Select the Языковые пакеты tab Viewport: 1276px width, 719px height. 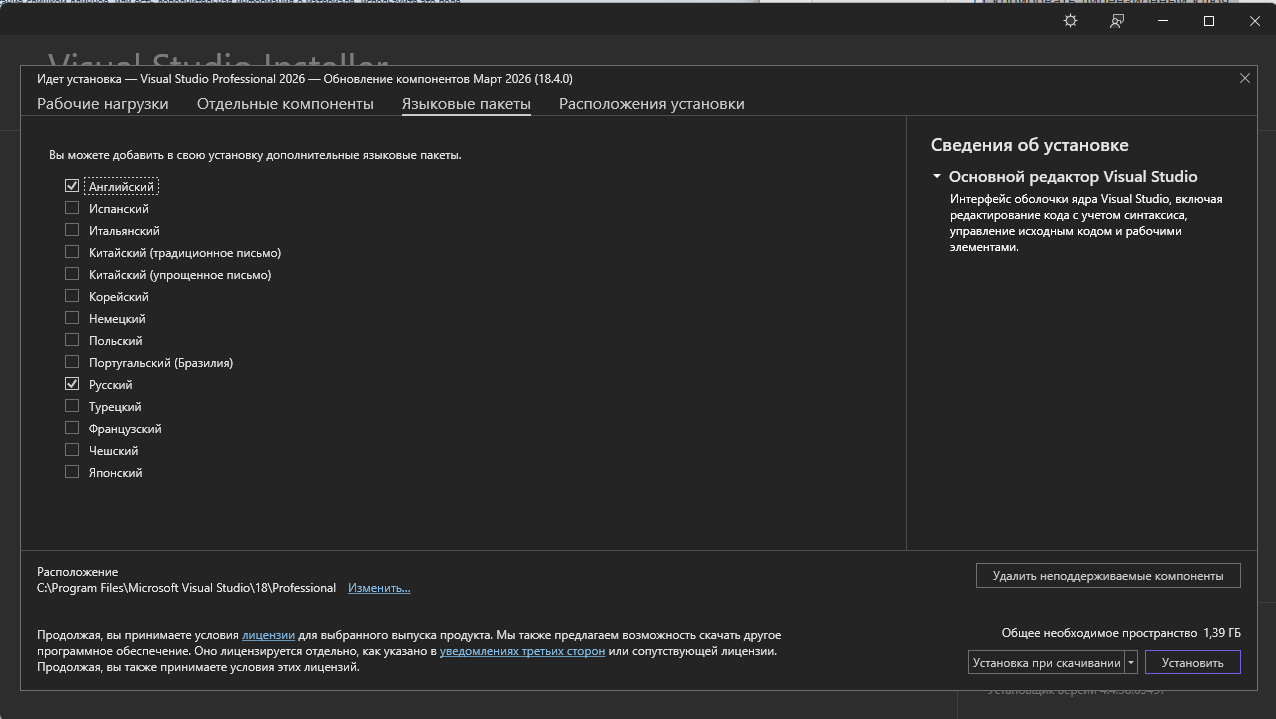pos(466,104)
